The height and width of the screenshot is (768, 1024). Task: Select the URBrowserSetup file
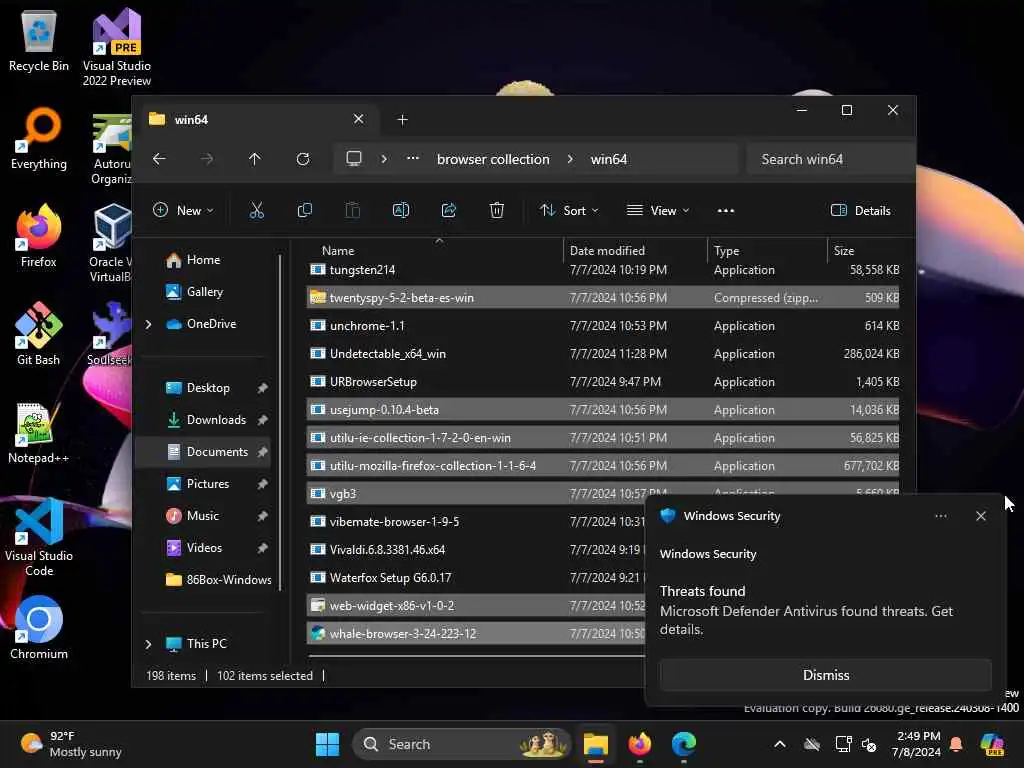603,382
